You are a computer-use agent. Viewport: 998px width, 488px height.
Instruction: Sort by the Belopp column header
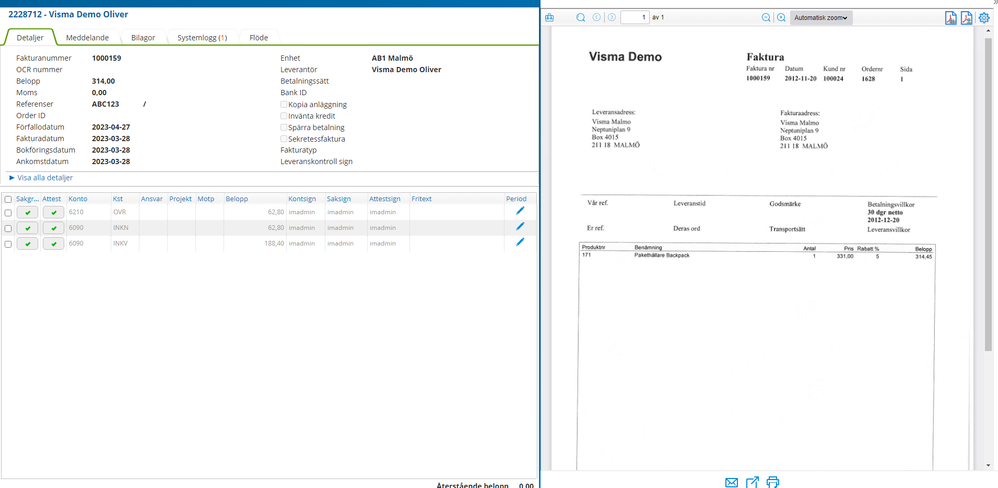tap(237, 199)
